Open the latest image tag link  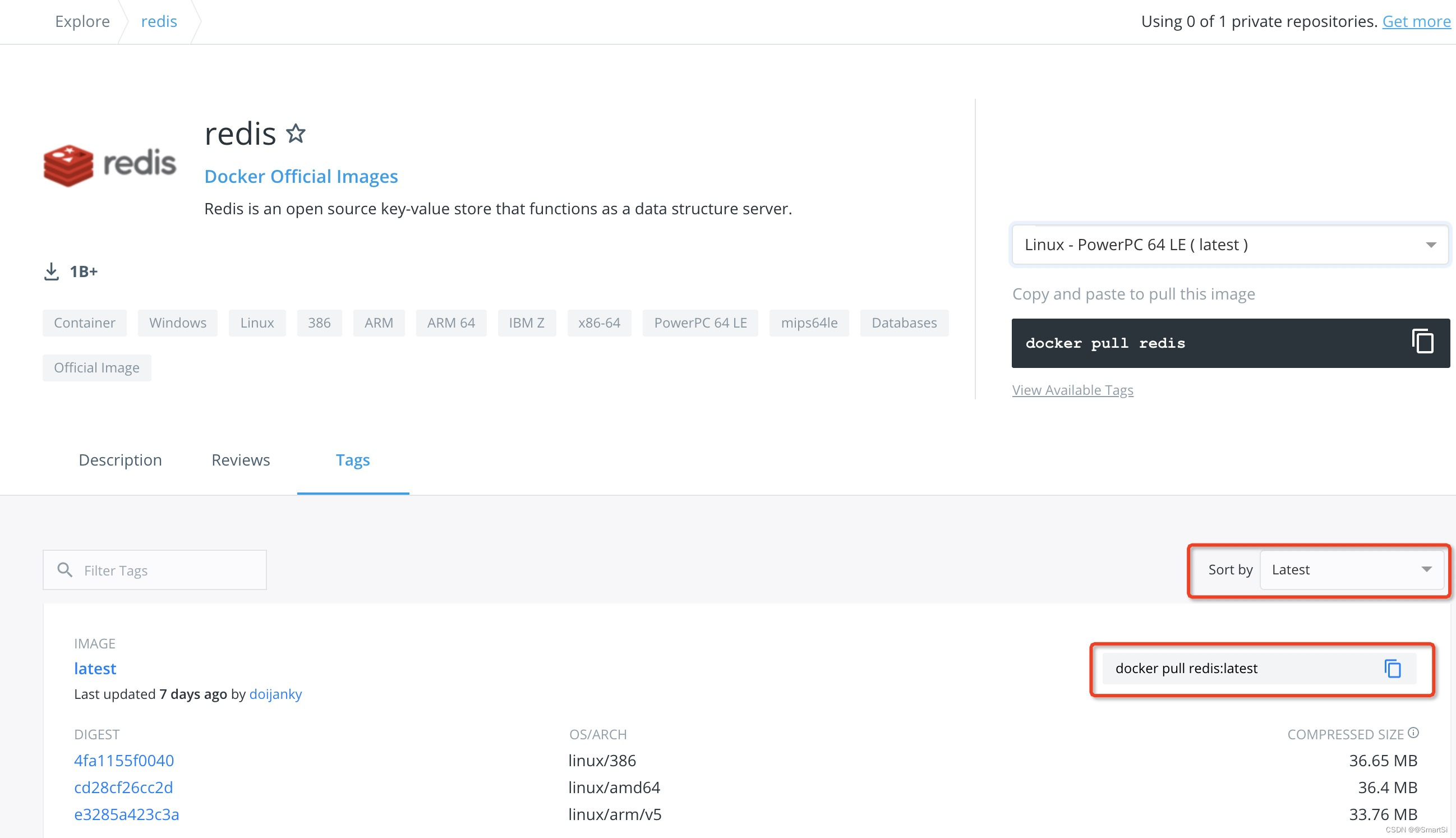pyautogui.click(x=95, y=668)
